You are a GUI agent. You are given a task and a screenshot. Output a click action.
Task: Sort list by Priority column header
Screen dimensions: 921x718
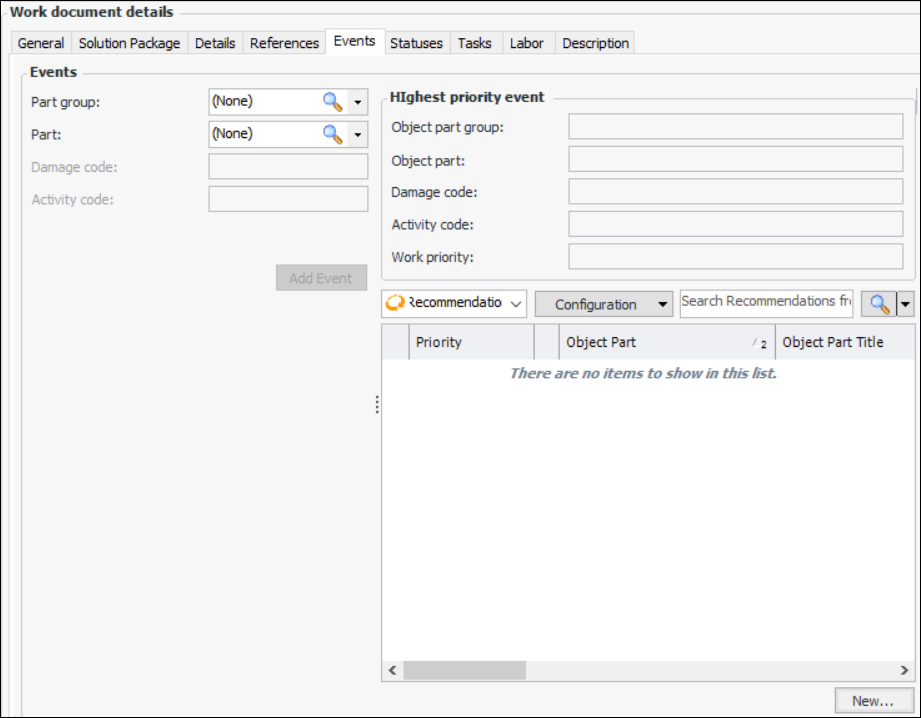[470, 342]
